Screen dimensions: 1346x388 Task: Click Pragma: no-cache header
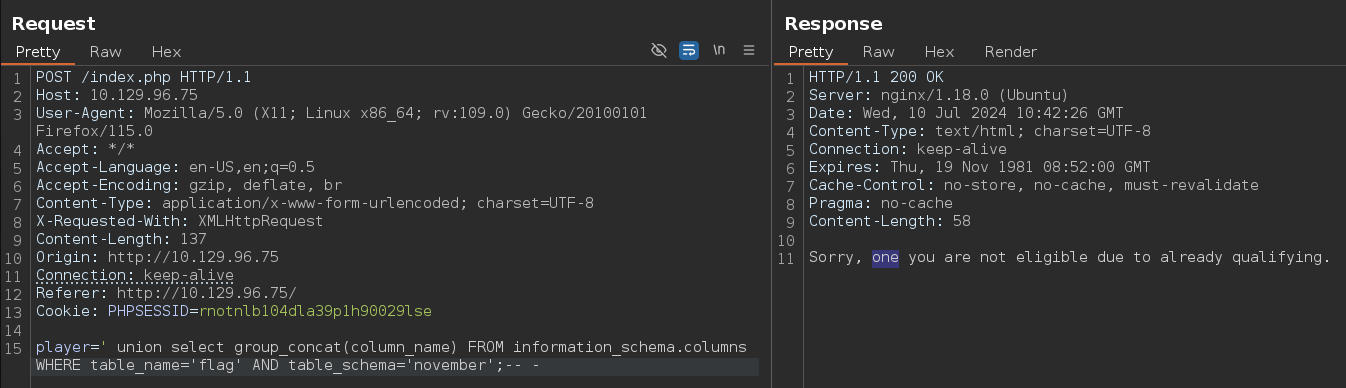point(881,203)
